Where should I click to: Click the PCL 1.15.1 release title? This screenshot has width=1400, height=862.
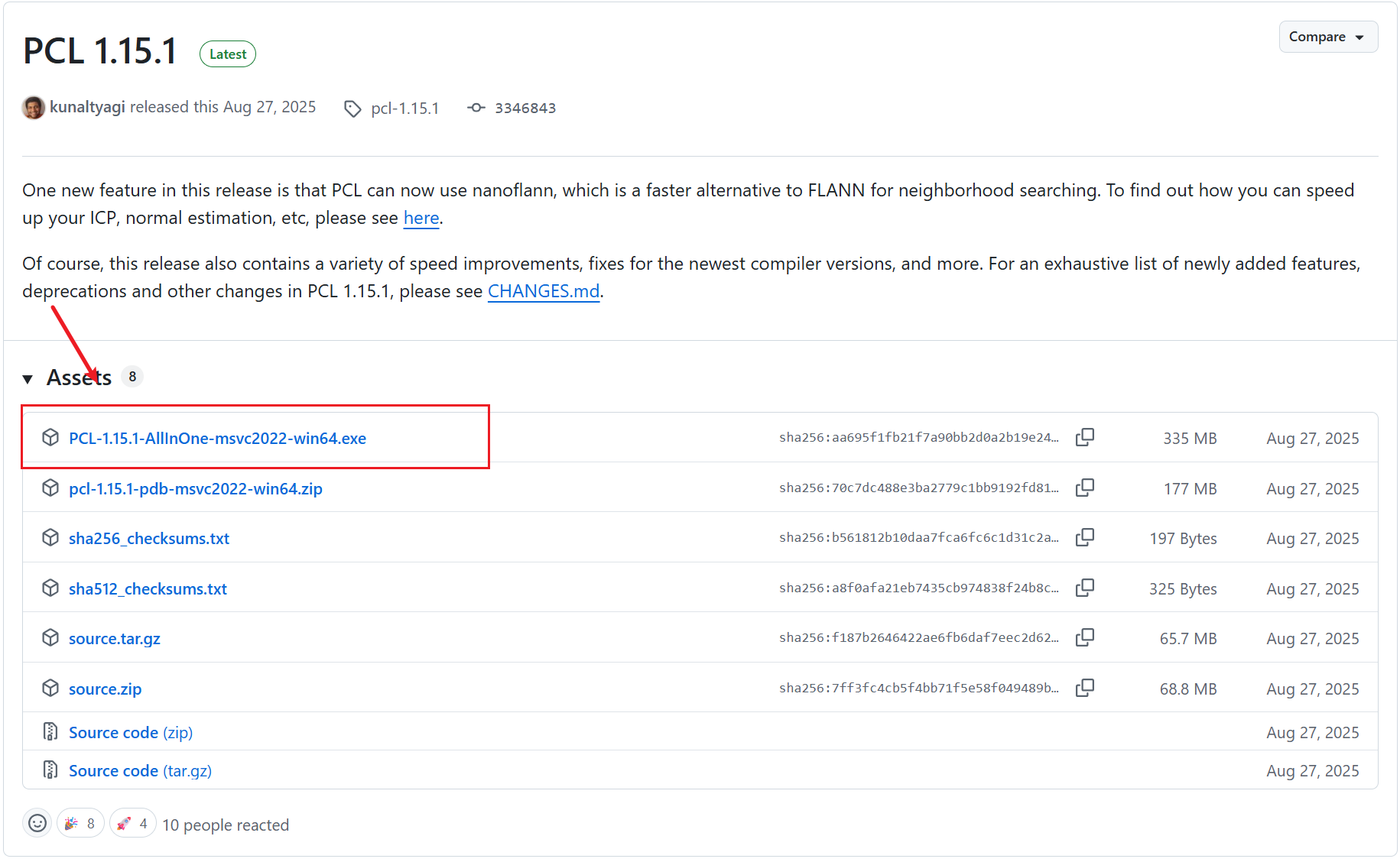click(x=100, y=51)
